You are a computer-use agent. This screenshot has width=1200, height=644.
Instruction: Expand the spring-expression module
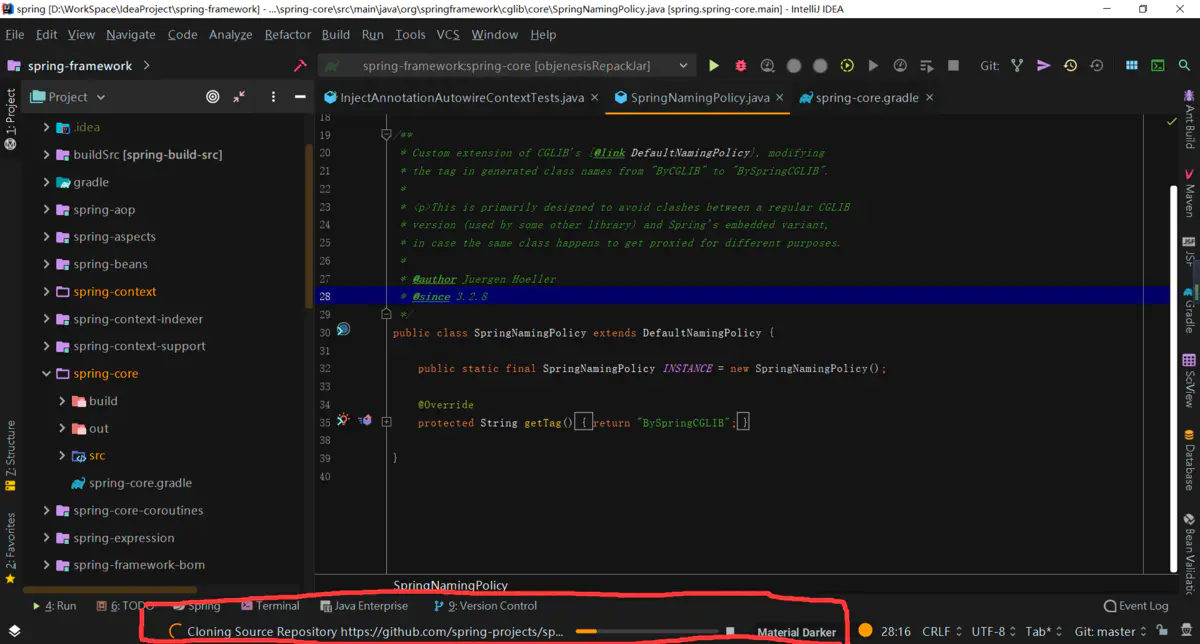[x=46, y=537]
